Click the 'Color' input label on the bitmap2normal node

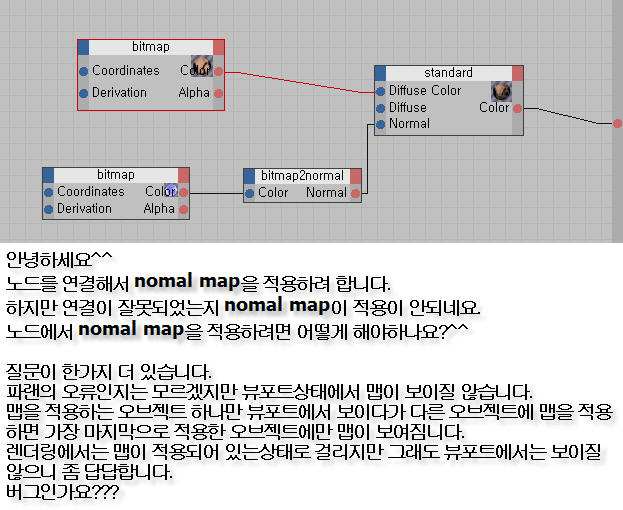273,193
